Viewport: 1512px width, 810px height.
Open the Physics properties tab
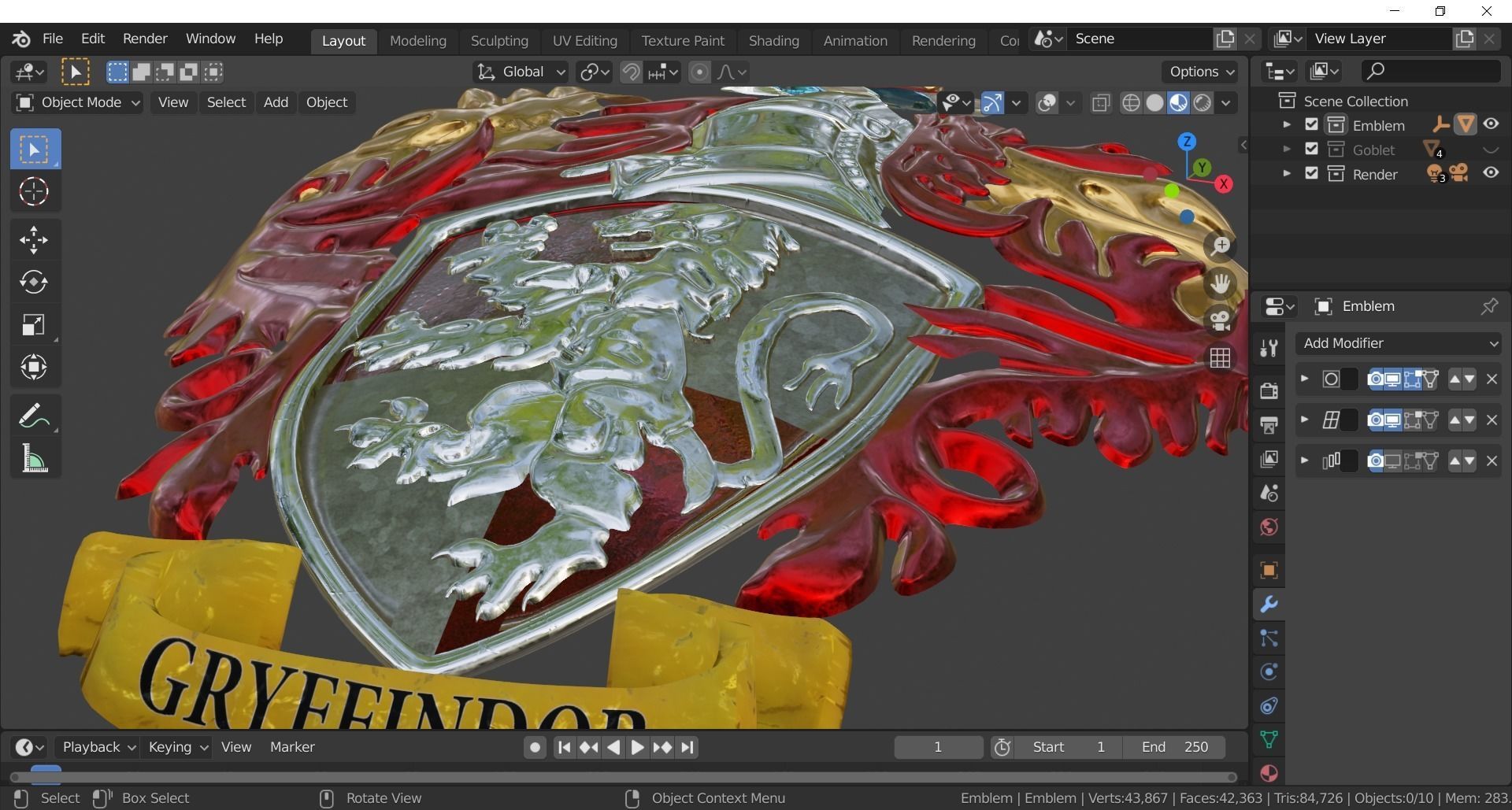1269,672
